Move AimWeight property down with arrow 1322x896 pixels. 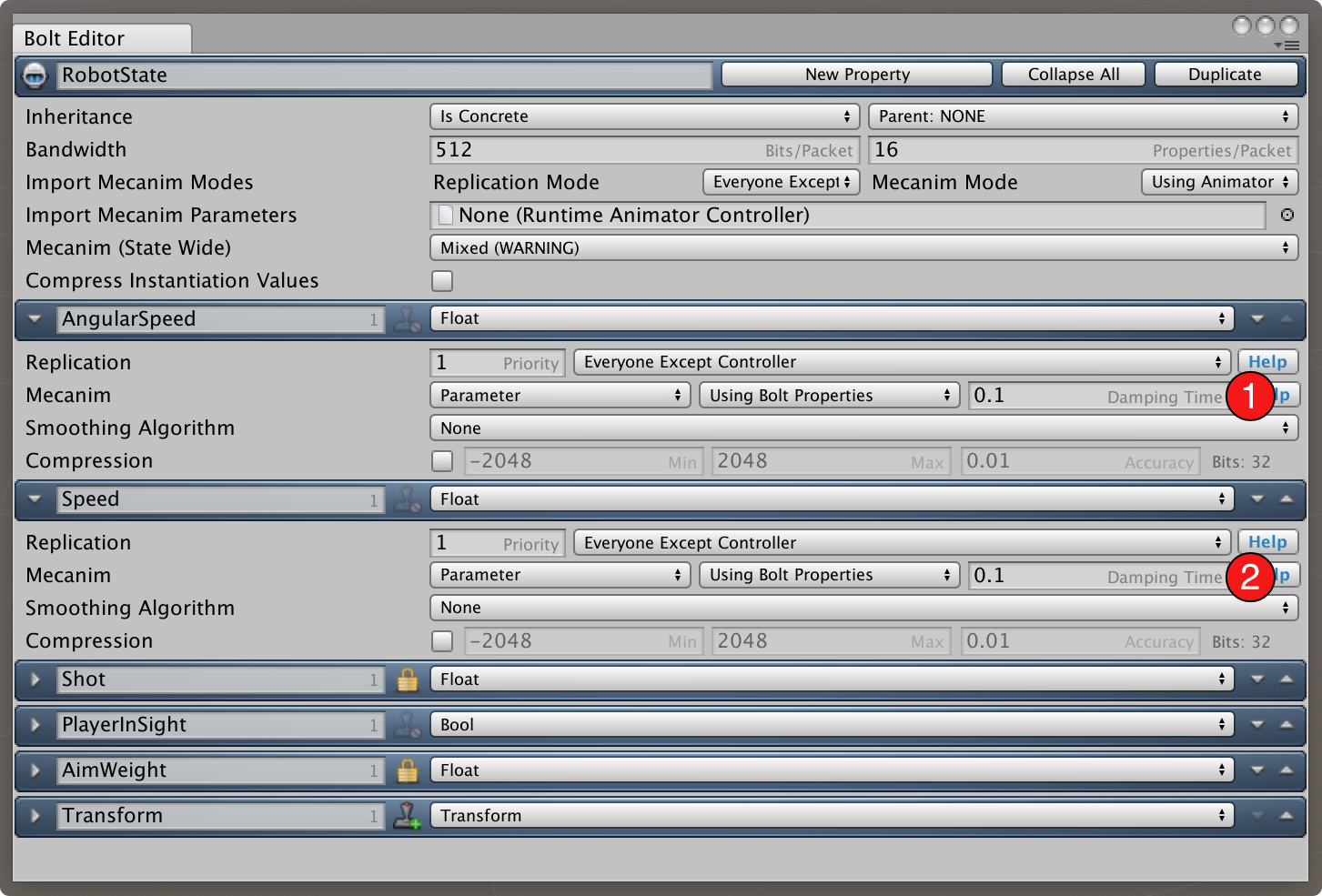[1257, 770]
